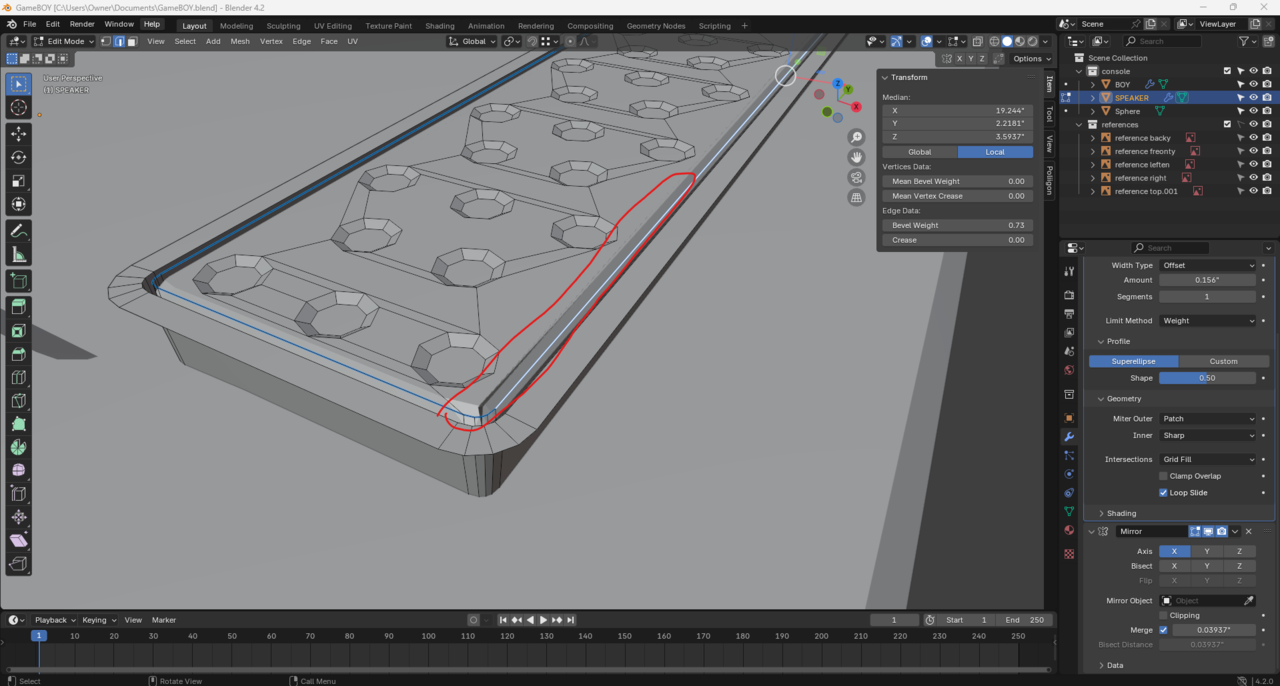This screenshot has height=686, width=1280.
Task: Select the Custom profile button
Action: [1223, 361]
